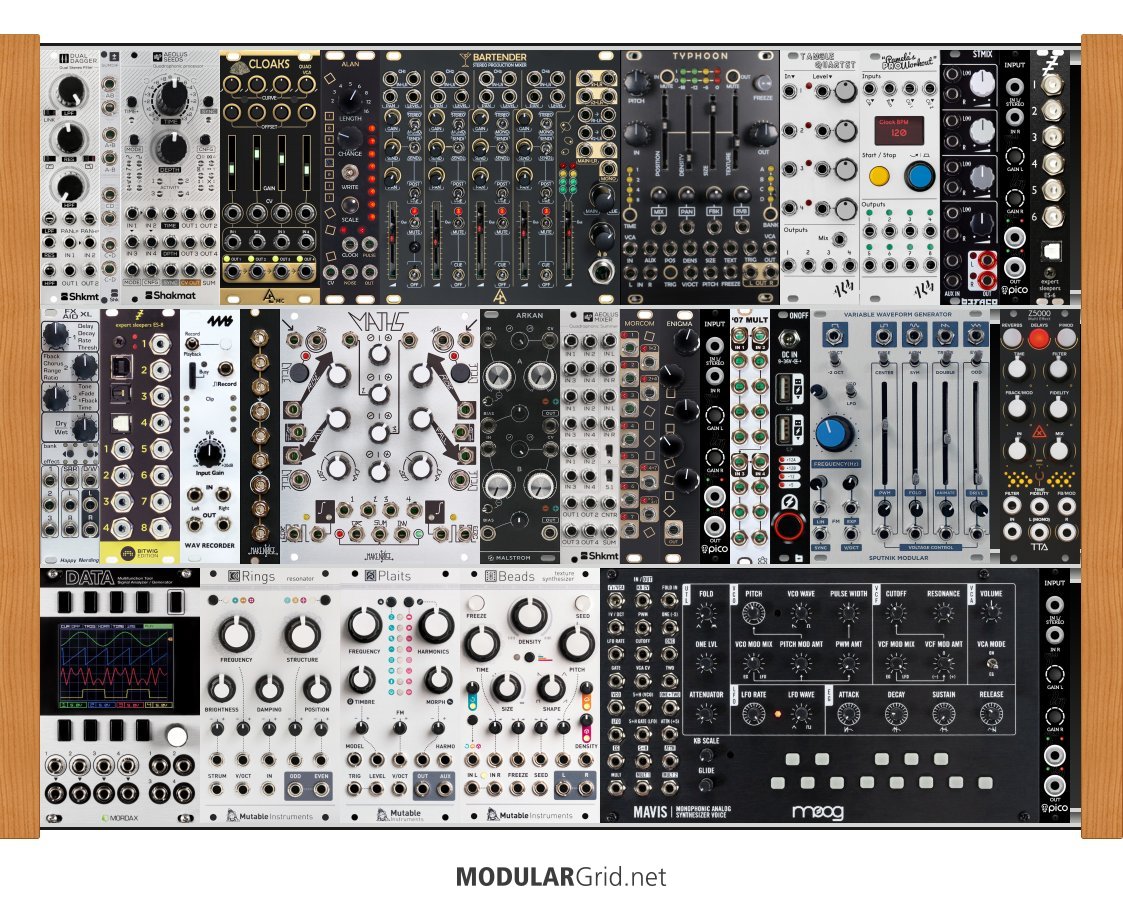This screenshot has height=898, width=1123.
Task: Click the MODULARGrid.net logo
Action: coord(561,877)
